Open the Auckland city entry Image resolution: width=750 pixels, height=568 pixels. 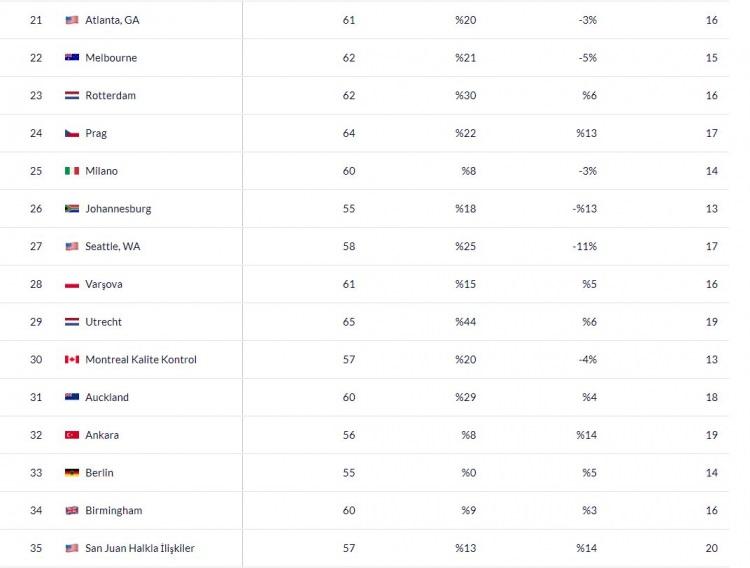coord(107,397)
